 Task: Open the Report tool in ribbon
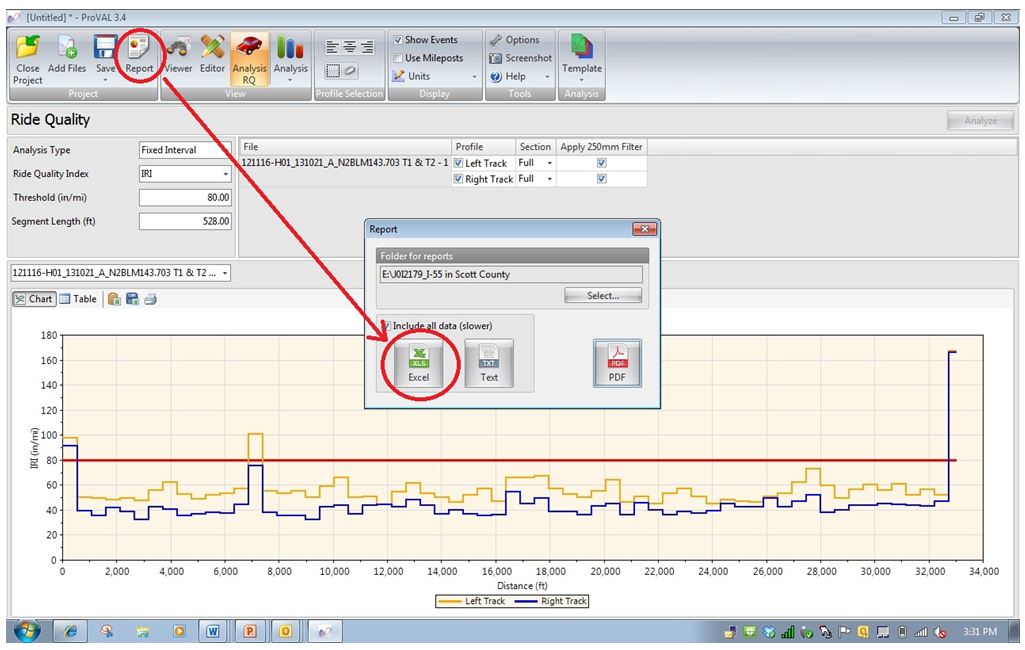(139, 55)
